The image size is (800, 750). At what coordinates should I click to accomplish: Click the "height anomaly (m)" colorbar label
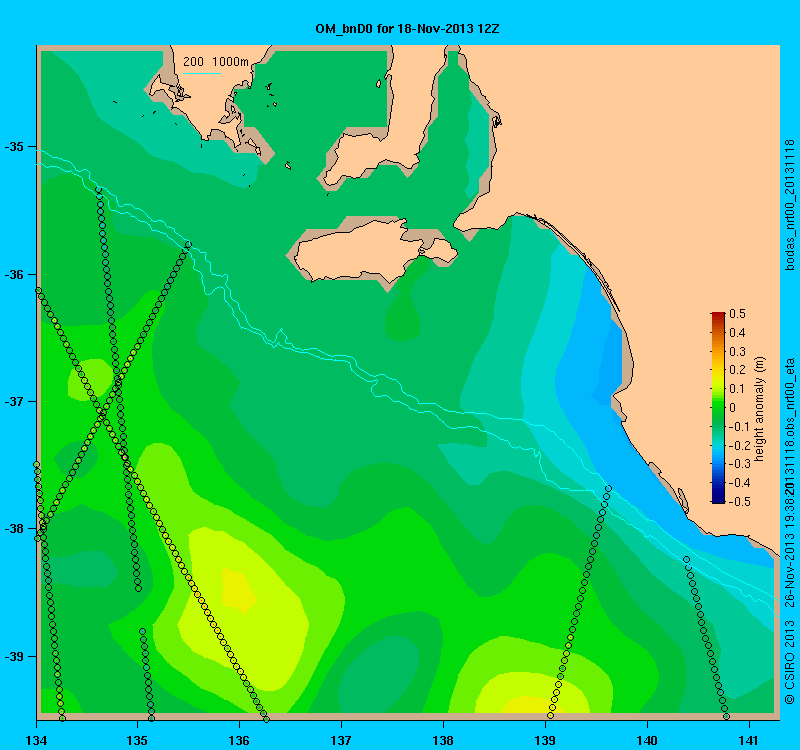[761, 408]
